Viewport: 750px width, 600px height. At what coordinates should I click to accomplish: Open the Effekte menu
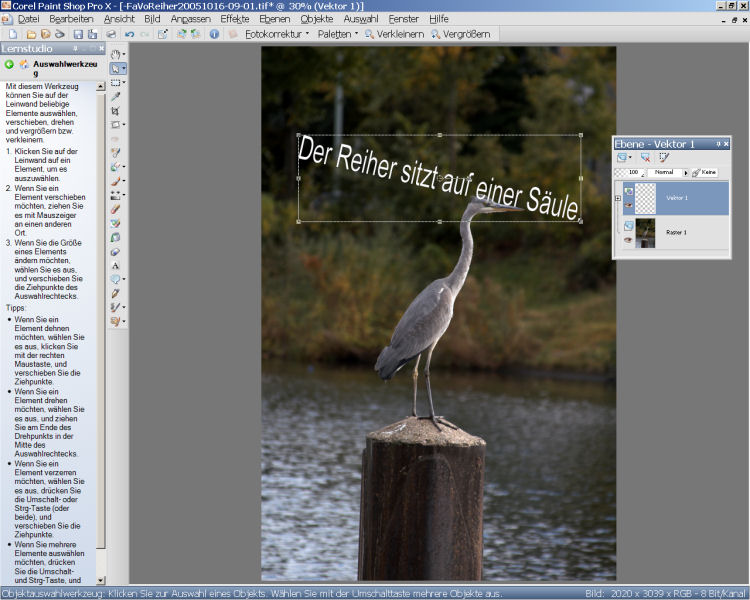tap(235, 19)
